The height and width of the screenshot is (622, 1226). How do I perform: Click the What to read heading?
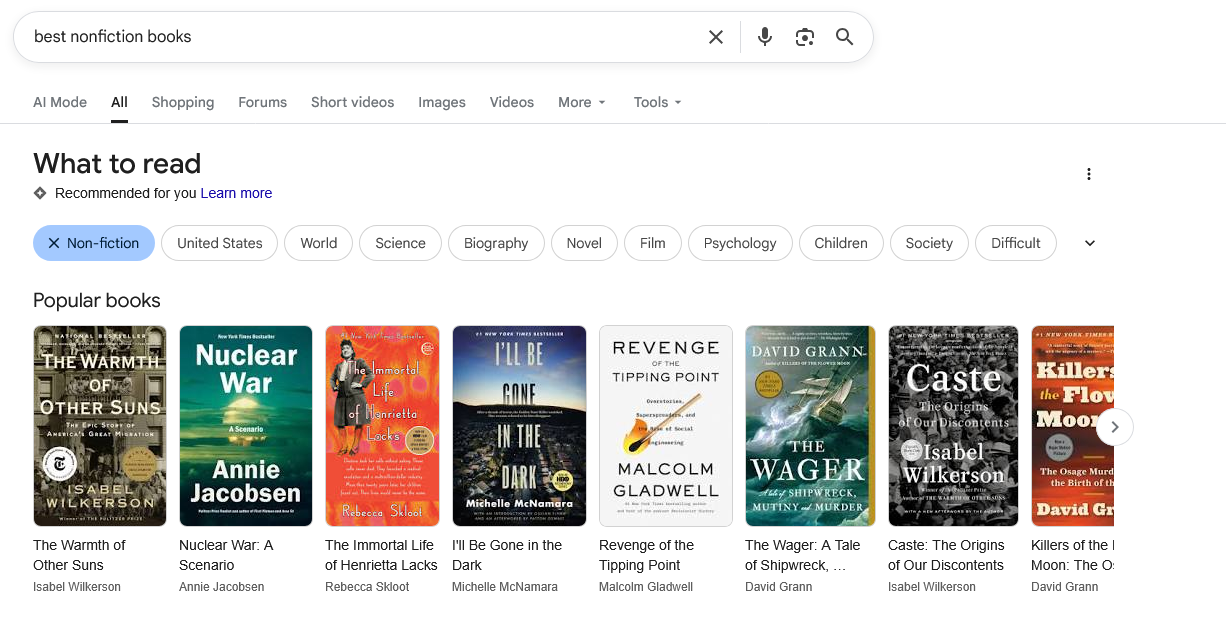[117, 163]
